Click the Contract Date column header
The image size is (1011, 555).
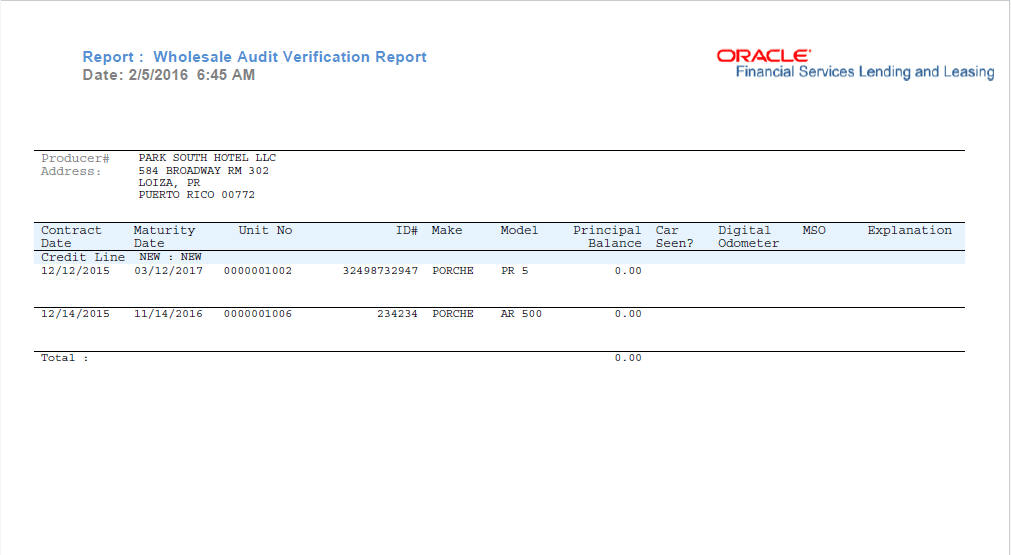click(71, 237)
